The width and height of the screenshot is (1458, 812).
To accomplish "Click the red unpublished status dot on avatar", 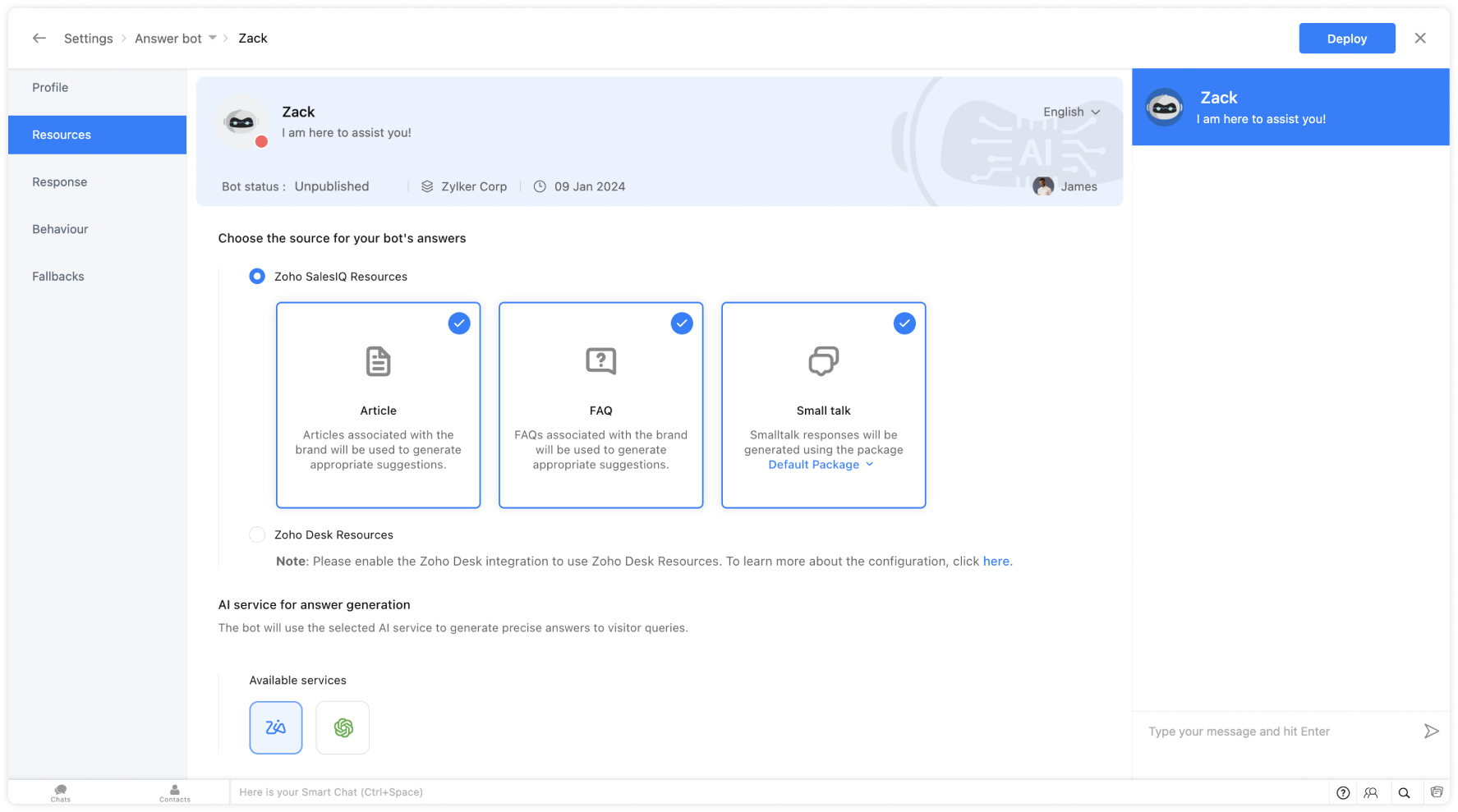I will 261,141.
